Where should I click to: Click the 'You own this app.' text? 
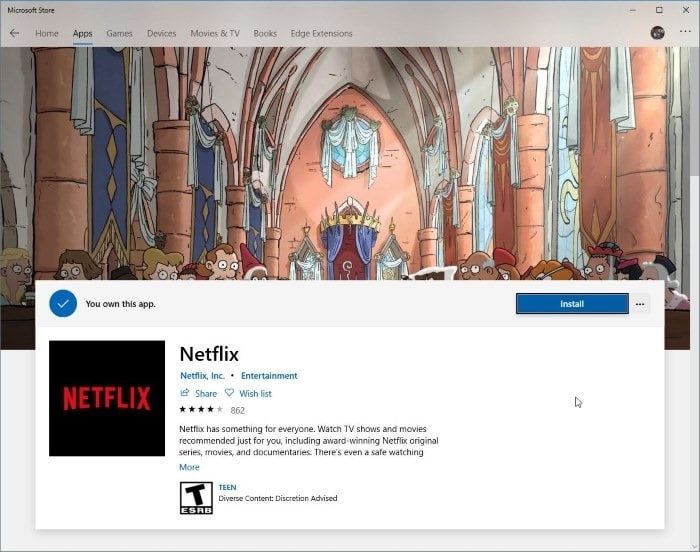click(x=121, y=304)
